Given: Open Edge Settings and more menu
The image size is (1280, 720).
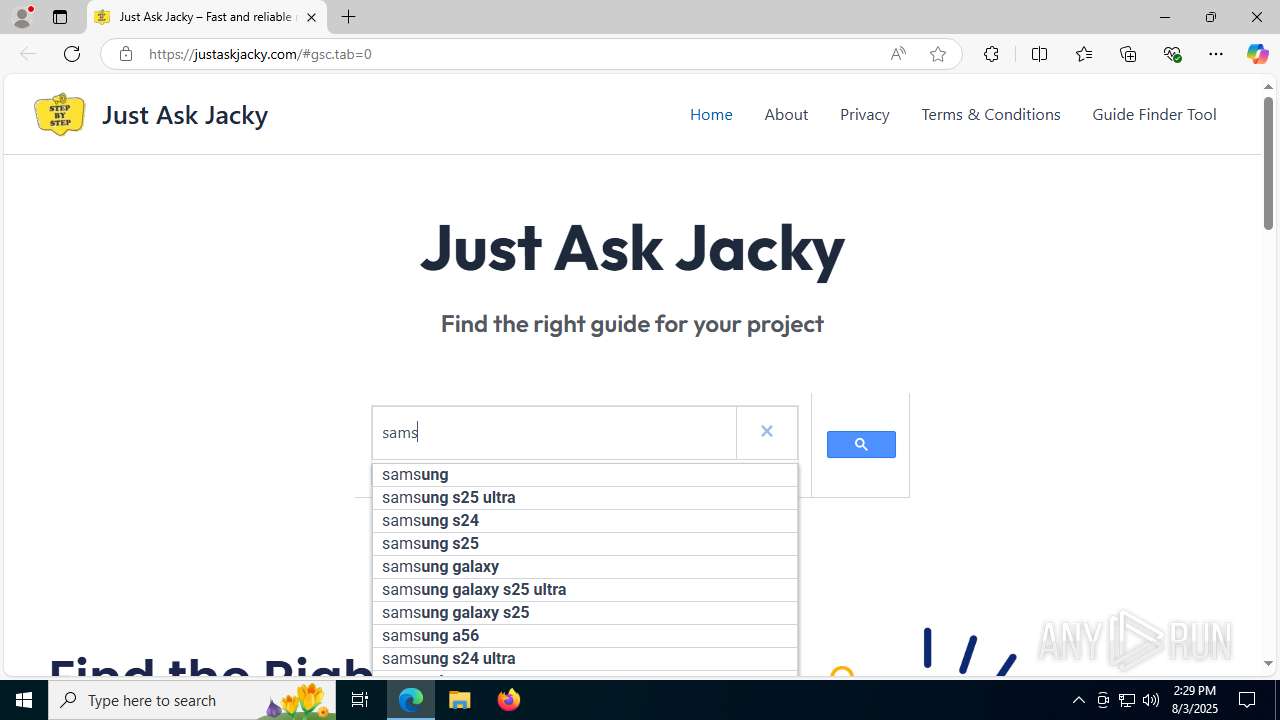Looking at the screenshot, I should (1216, 54).
